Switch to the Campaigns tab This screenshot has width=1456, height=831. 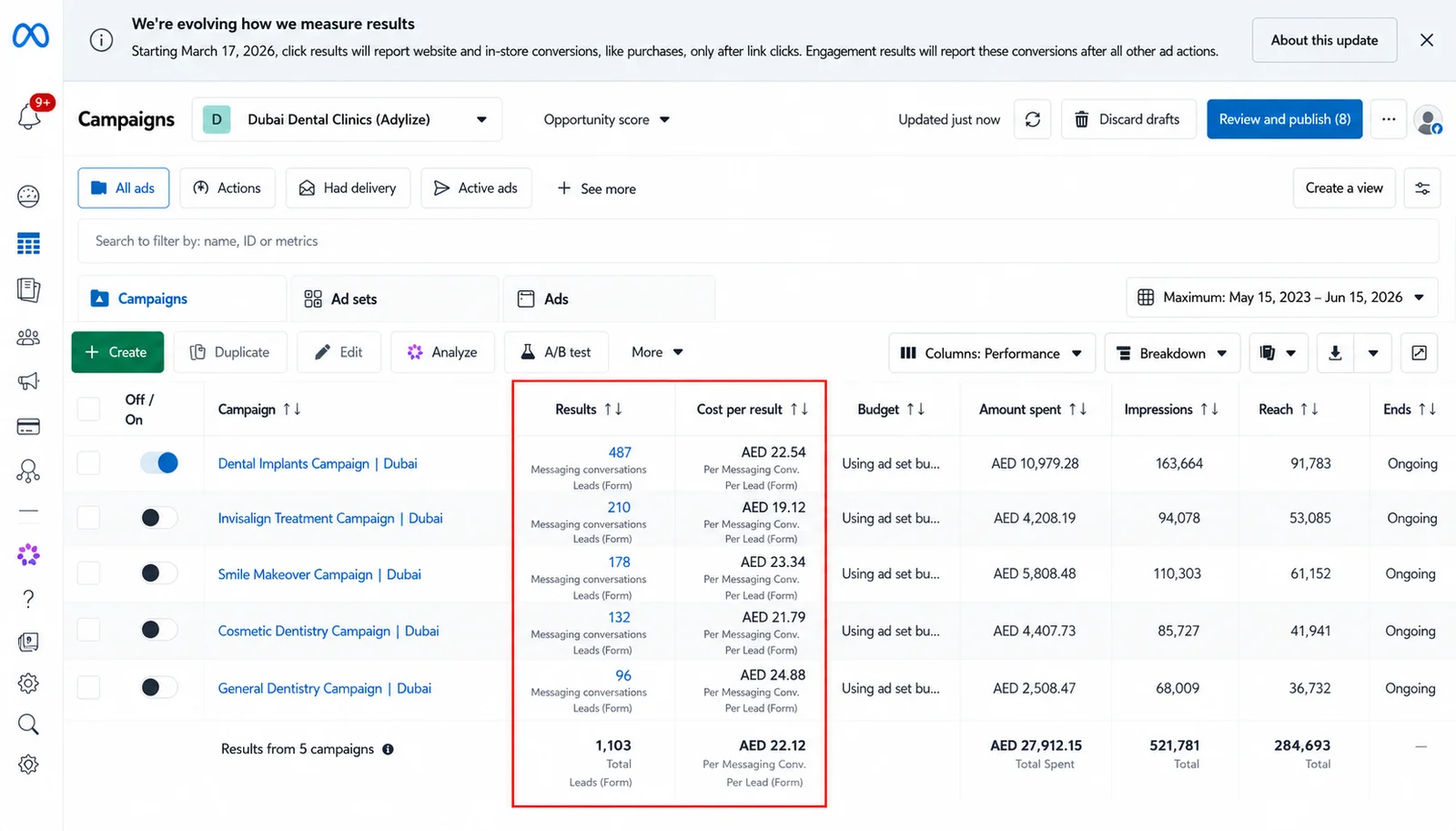click(182, 299)
